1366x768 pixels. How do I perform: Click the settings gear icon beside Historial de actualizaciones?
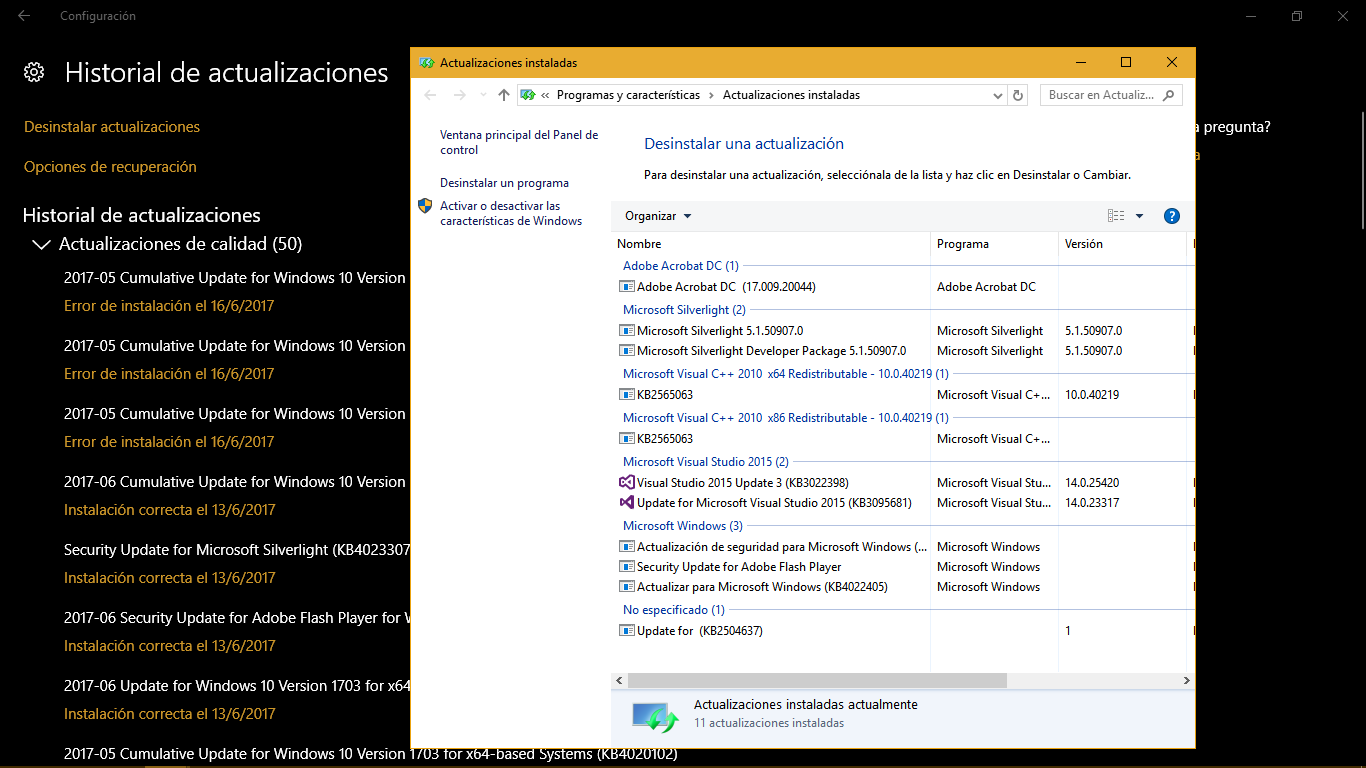(x=34, y=72)
